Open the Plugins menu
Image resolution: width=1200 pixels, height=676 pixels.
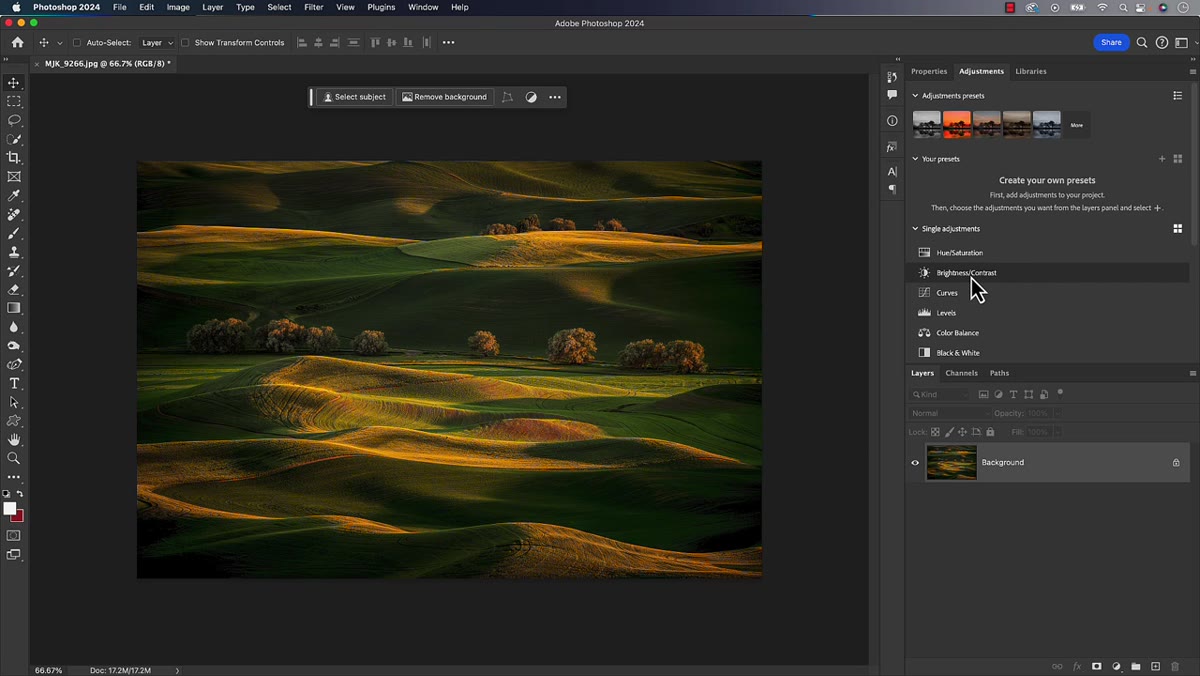point(381,7)
